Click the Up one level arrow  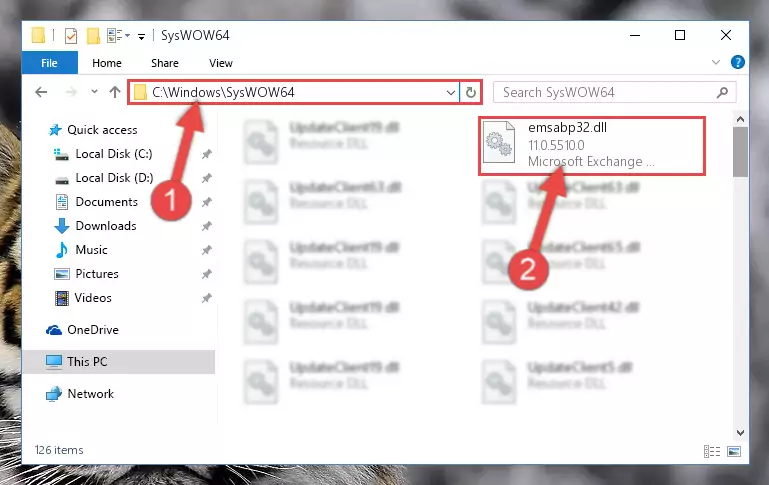(115, 92)
